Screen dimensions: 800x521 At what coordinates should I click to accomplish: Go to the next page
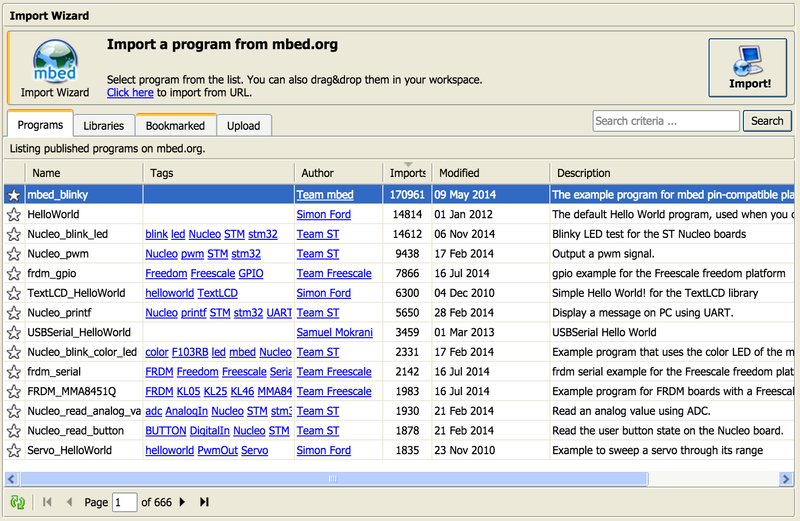pos(182,502)
